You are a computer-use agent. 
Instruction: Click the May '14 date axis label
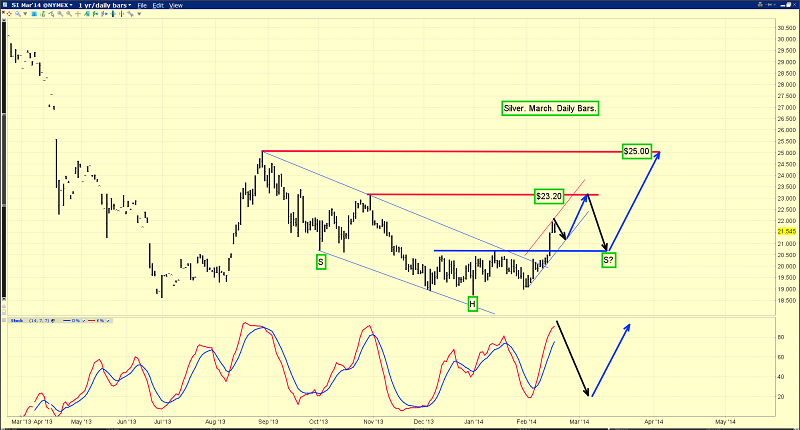726,422
